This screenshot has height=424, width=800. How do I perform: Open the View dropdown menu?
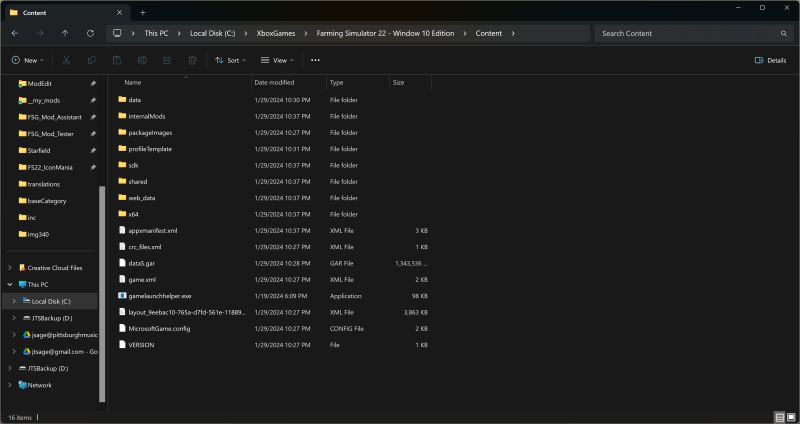(x=277, y=60)
